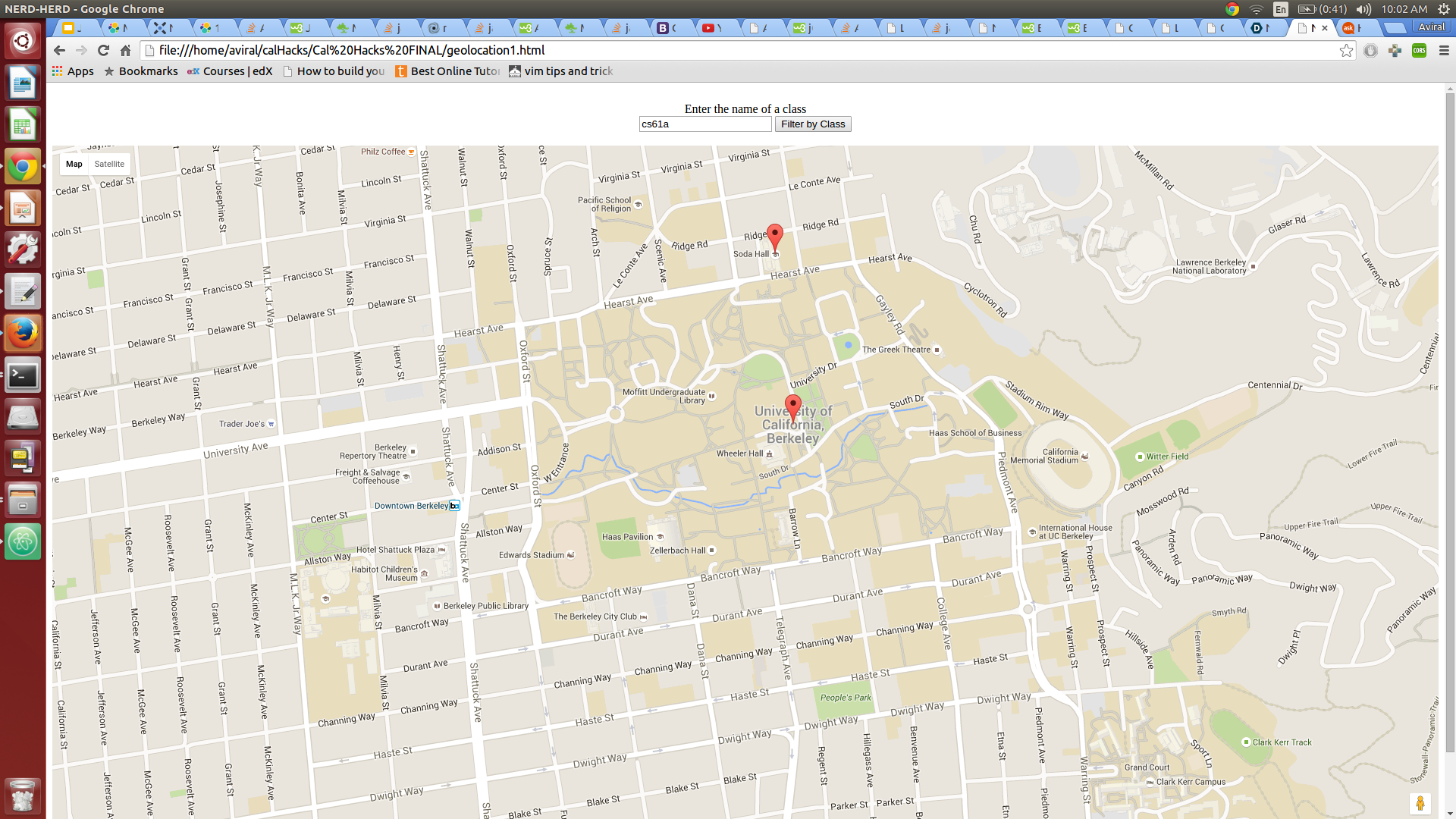Open the Courses | edX bookmark
The height and width of the screenshot is (819, 1456).
[x=230, y=71]
